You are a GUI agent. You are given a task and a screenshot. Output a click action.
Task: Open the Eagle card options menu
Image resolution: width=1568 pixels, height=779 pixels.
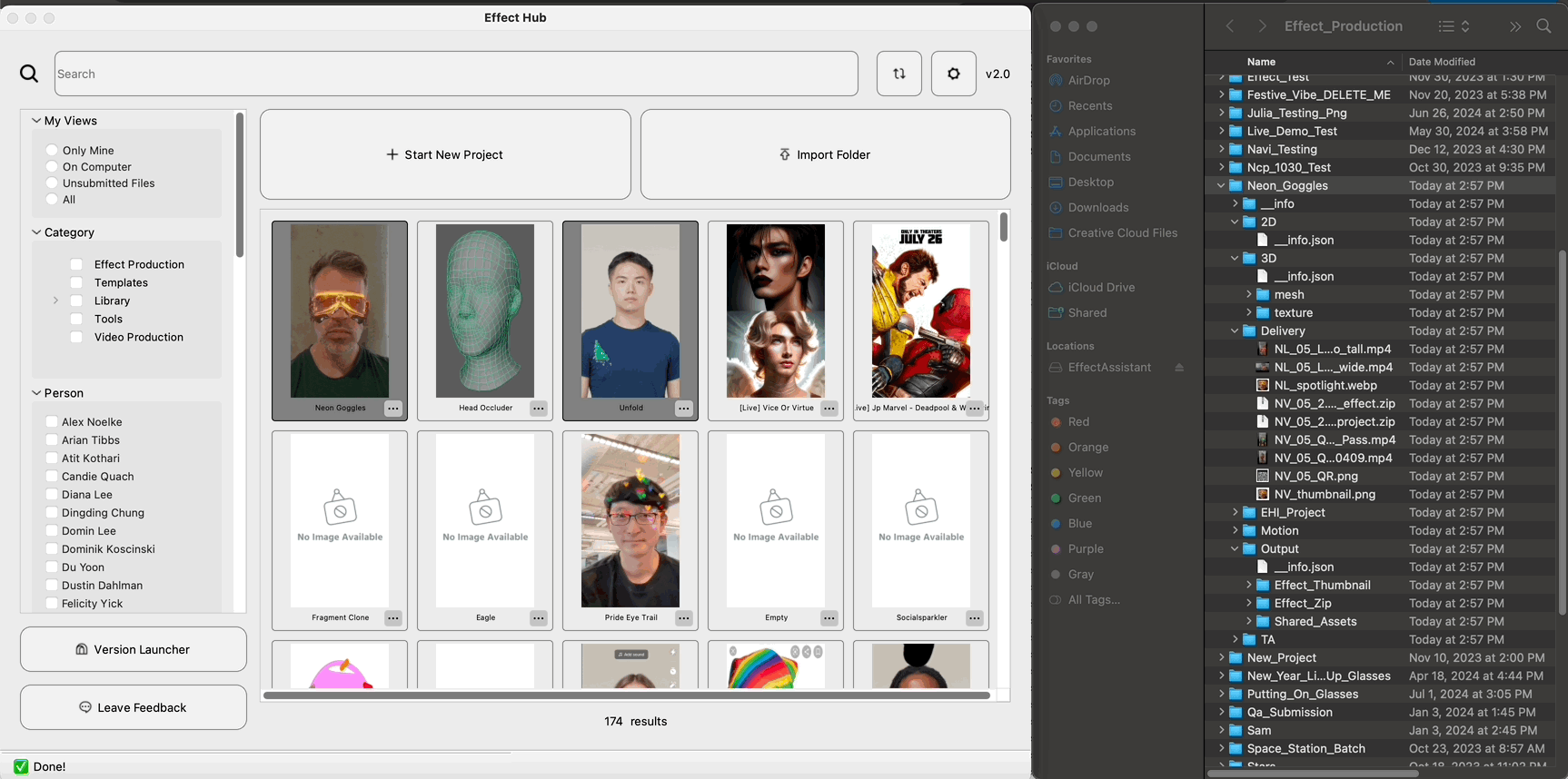click(539, 618)
